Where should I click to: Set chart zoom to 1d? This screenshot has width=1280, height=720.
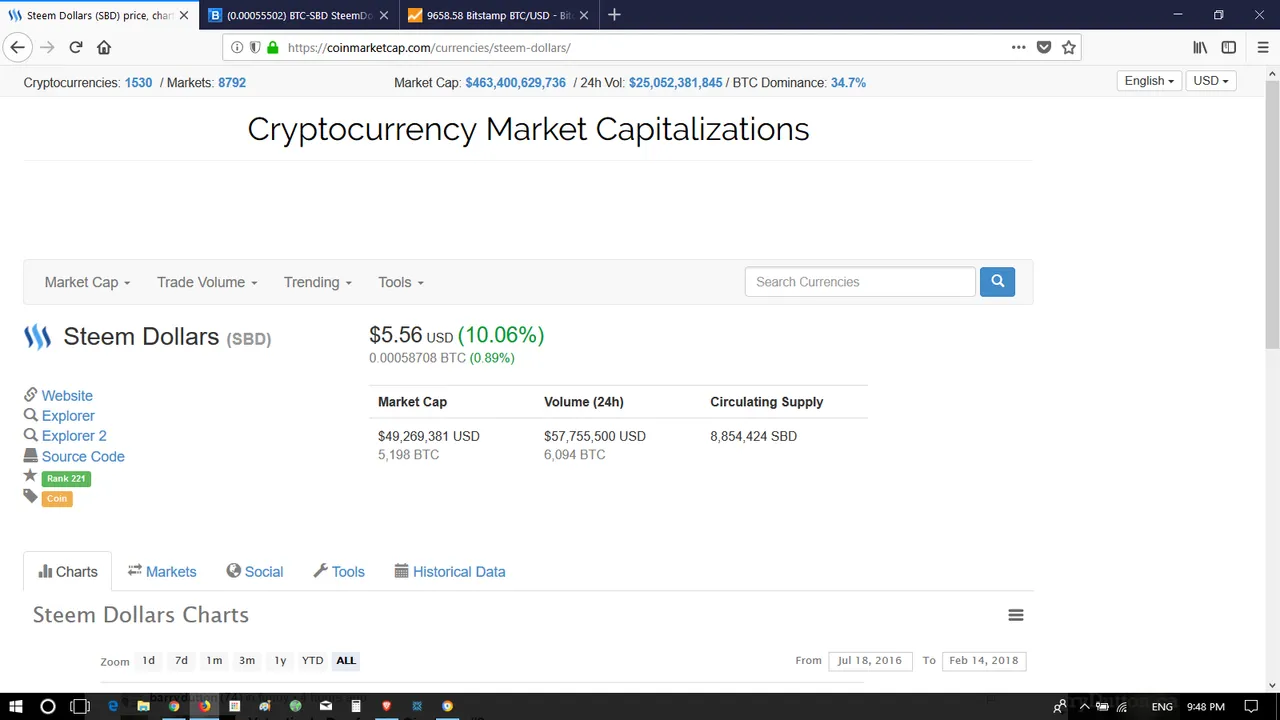(x=148, y=660)
